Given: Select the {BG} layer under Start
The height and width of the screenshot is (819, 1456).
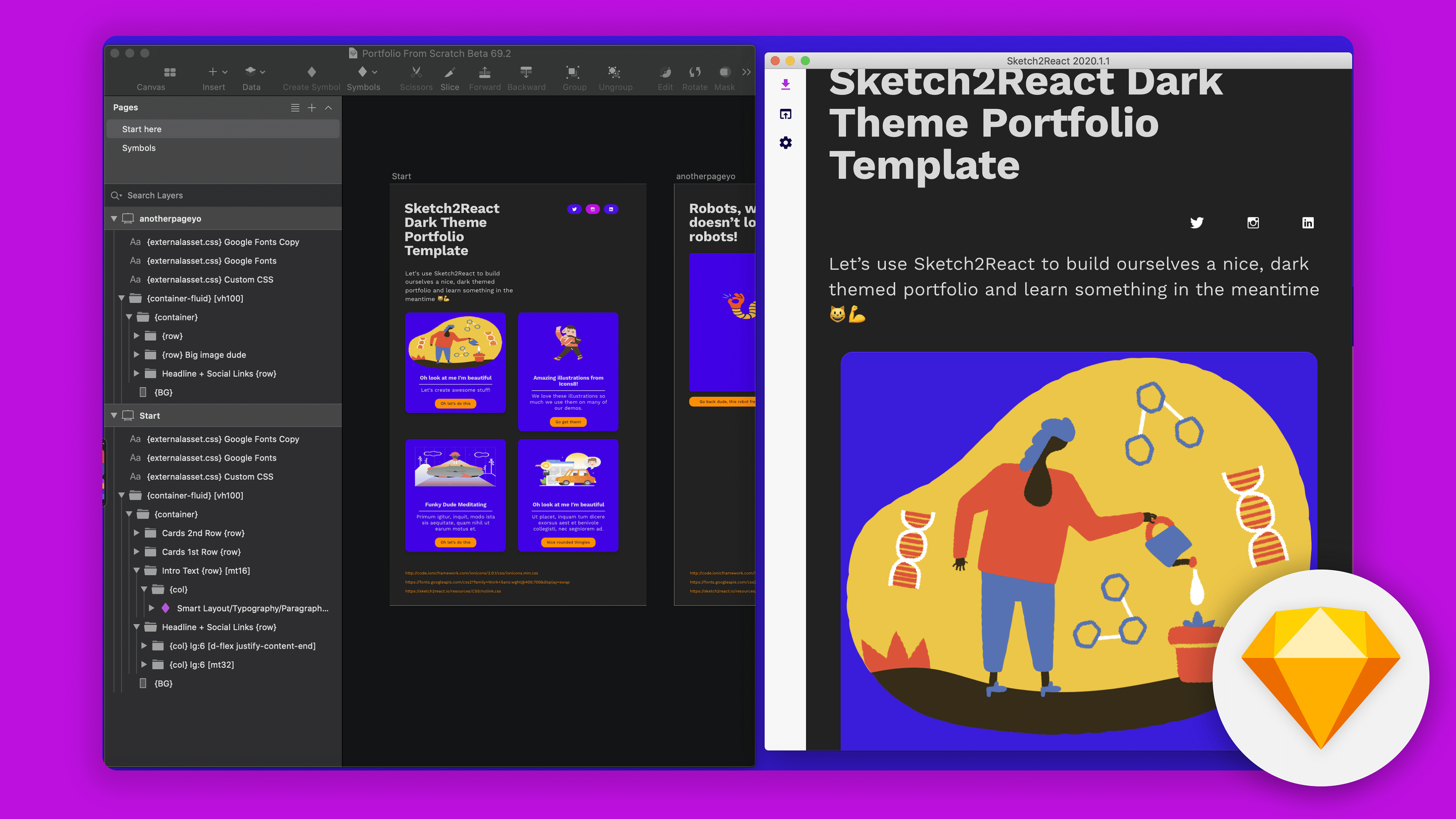Looking at the screenshot, I should pos(163,683).
